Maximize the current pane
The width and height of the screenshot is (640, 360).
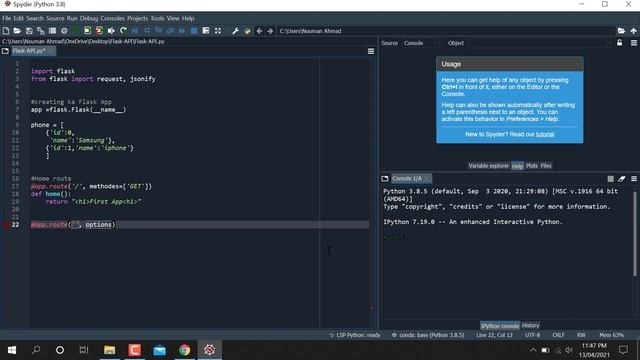pyautogui.click(x=206, y=31)
